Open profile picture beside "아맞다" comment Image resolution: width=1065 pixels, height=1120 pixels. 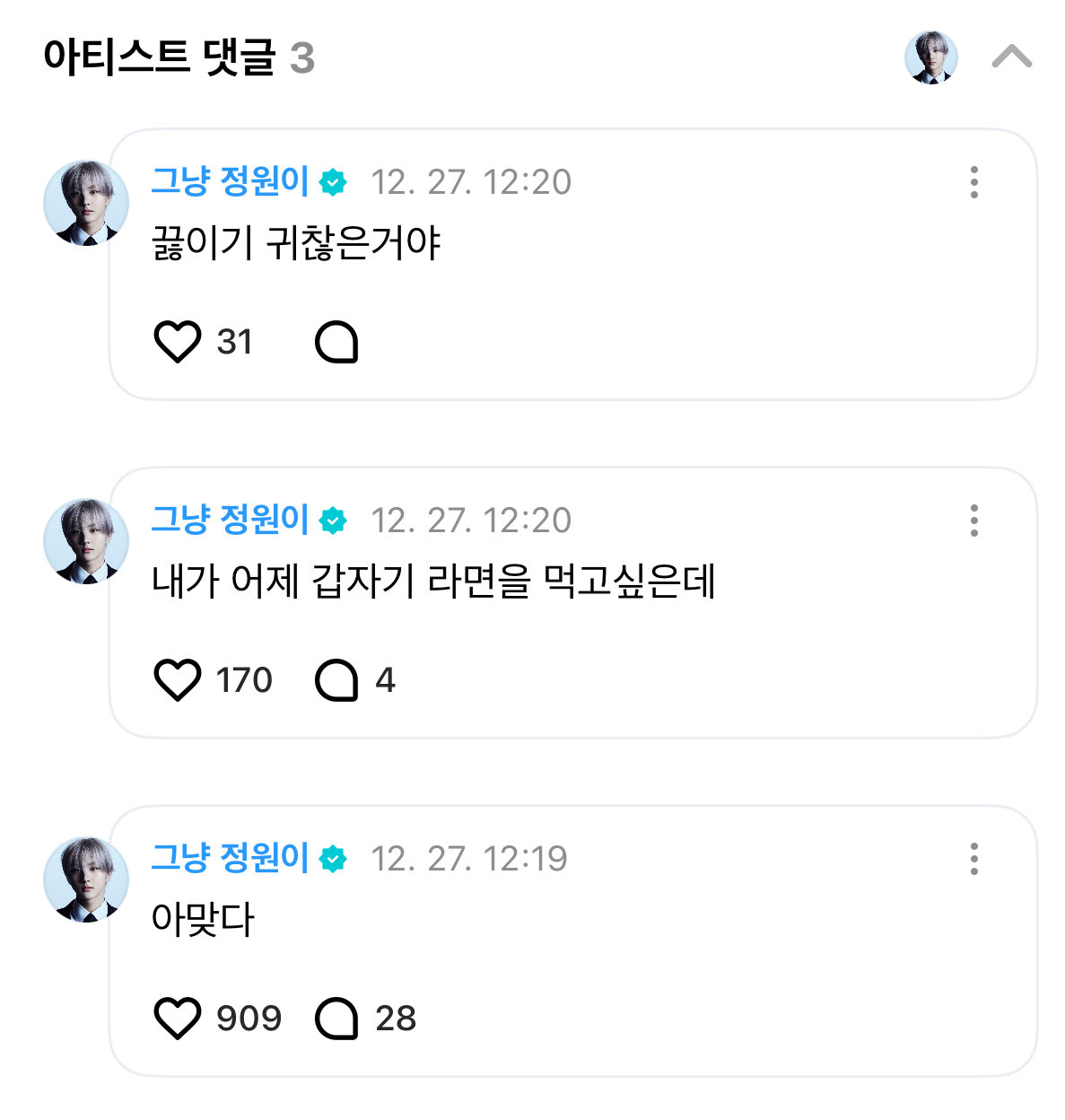86,879
